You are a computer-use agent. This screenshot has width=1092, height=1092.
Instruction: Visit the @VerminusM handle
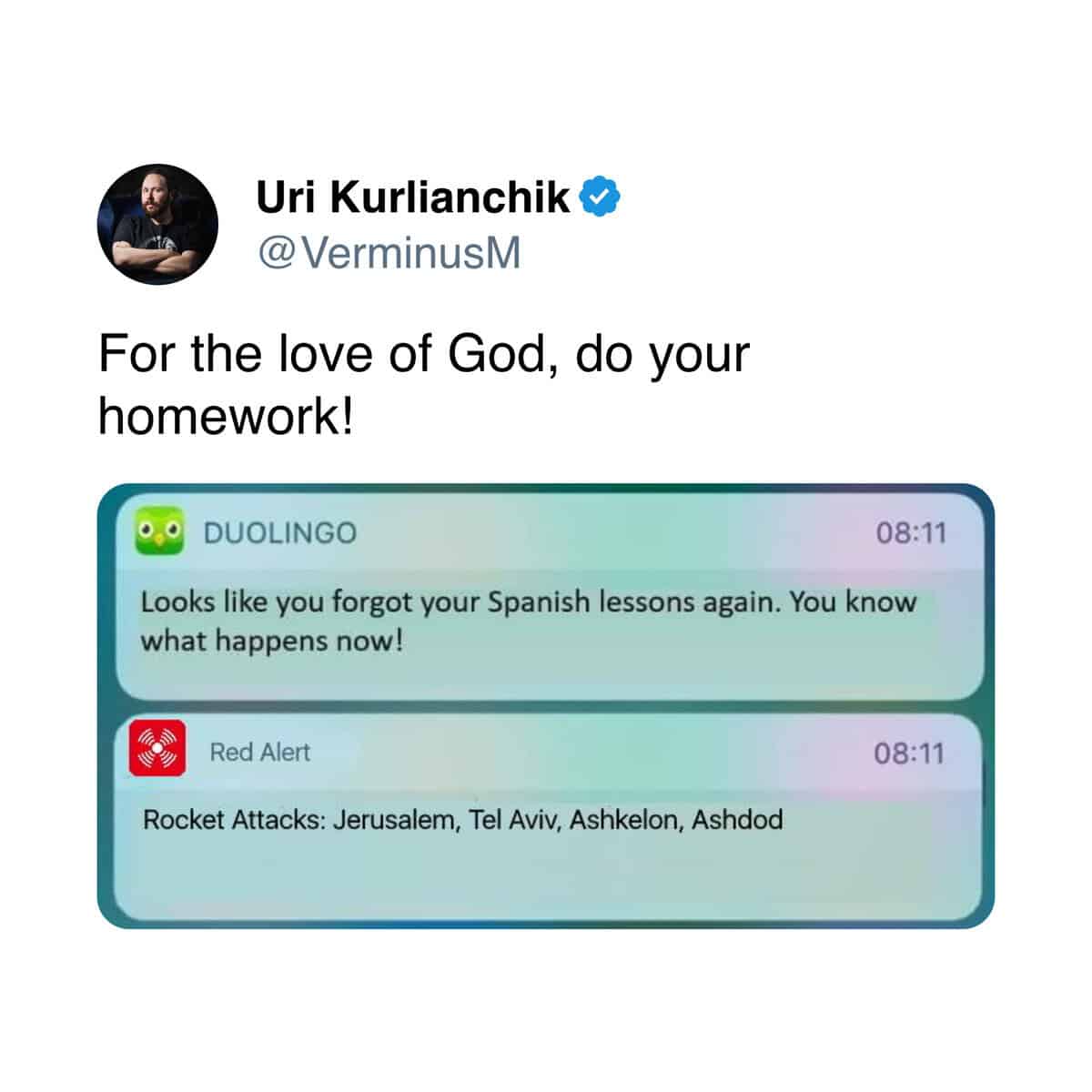(x=389, y=253)
